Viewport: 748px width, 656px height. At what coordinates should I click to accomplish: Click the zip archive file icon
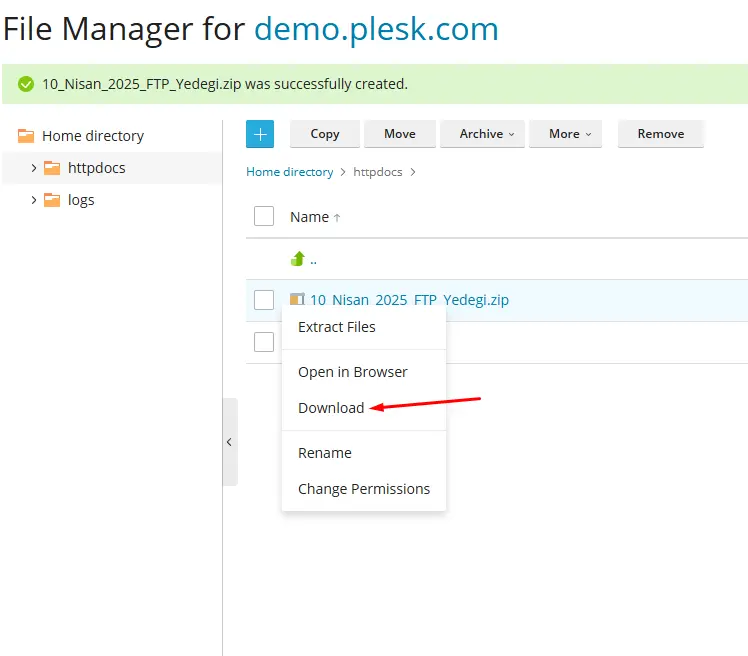297,299
